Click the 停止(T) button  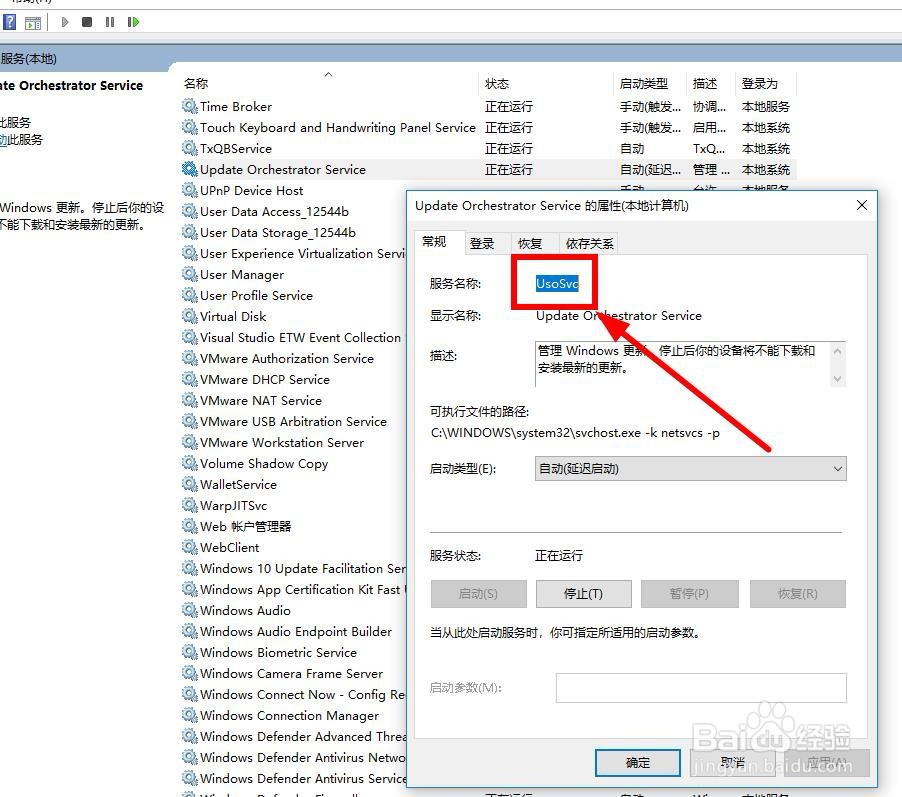point(583,593)
